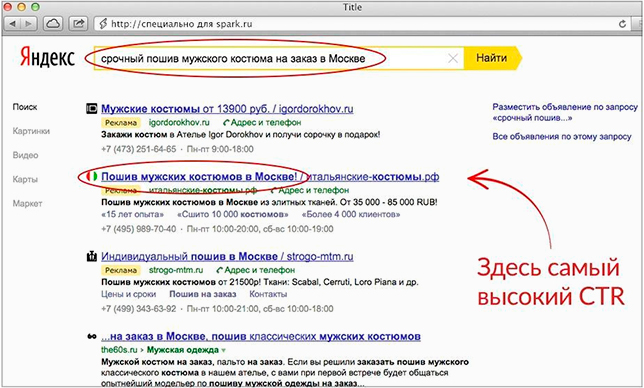Viewport: 644px width, 388px height.
Task: Select Видео in left sidebar
Action: click(x=25, y=155)
